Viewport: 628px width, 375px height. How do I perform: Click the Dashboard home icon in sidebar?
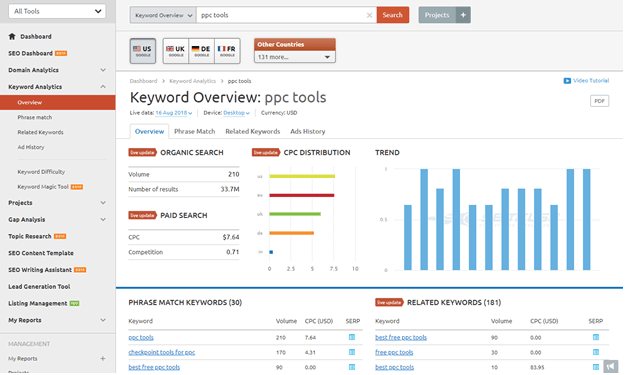(12, 36)
